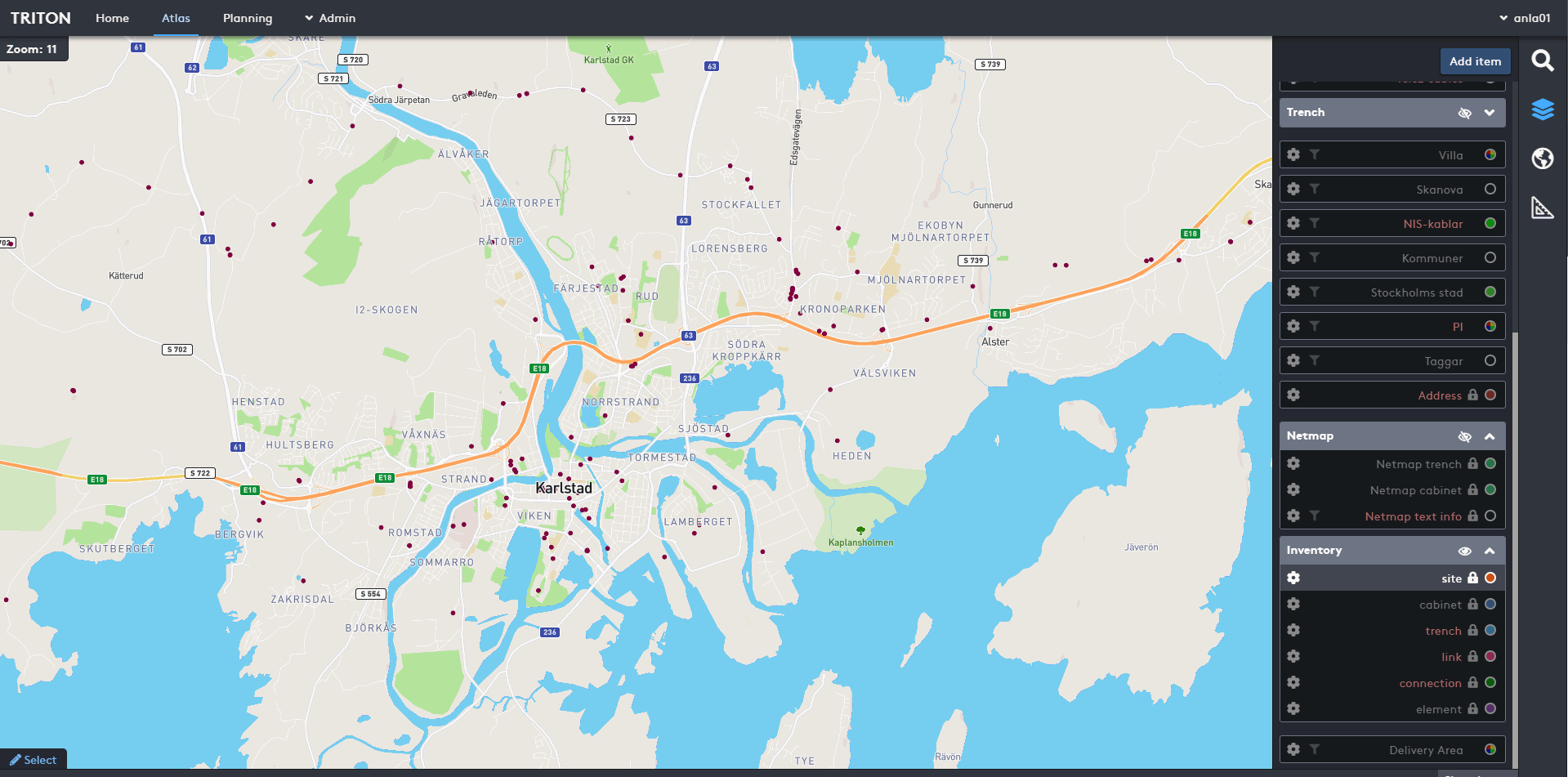The width and height of the screenshot is (1568, 777).
Task: Toggle visibility eye of Netmap group
Action: tap(1464, 436)
